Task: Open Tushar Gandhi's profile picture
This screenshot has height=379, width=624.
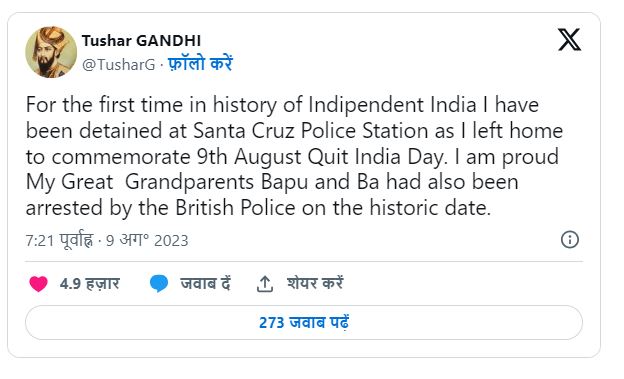Action: (51, 52)
